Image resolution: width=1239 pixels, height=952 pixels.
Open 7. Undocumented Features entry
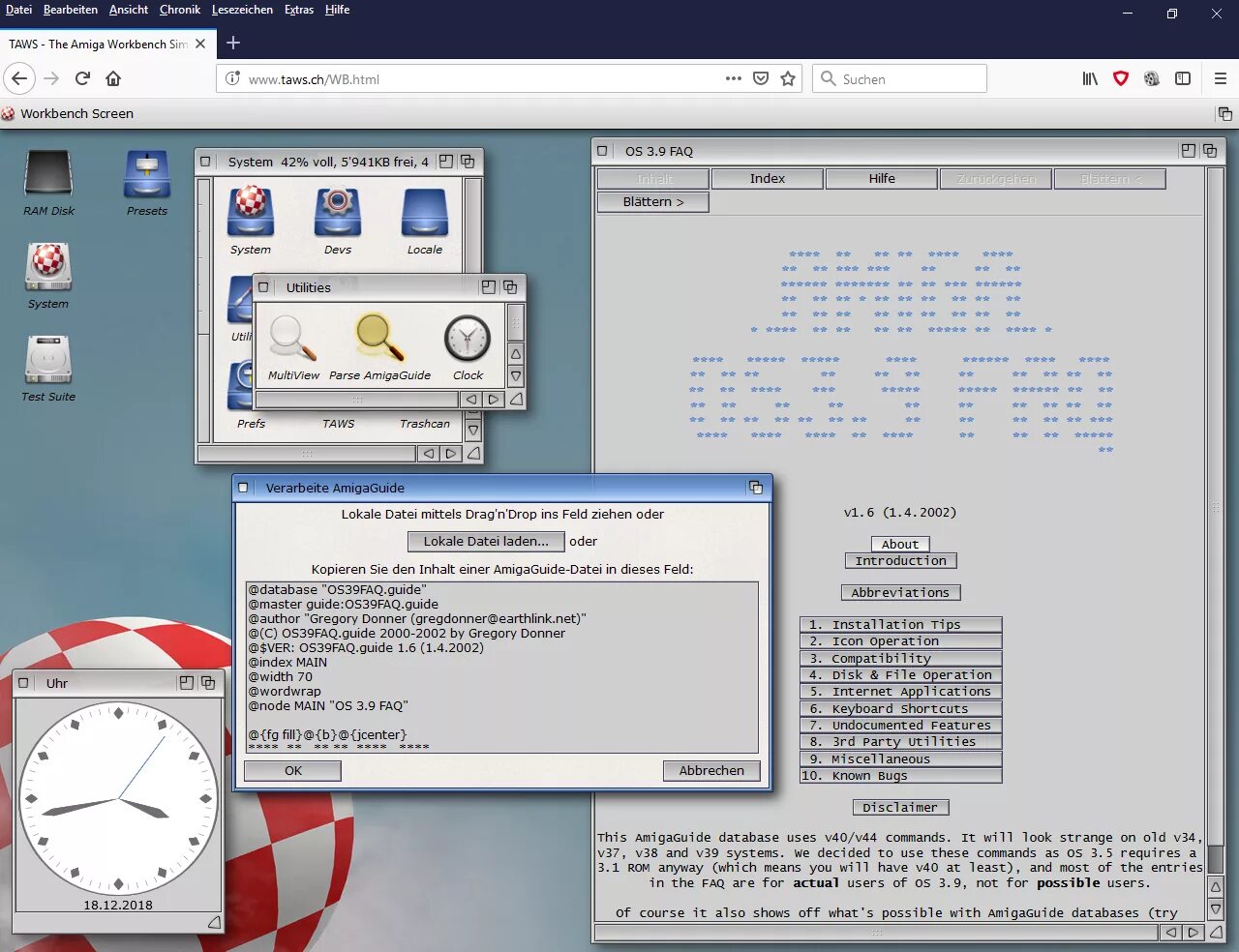point(901,726)
